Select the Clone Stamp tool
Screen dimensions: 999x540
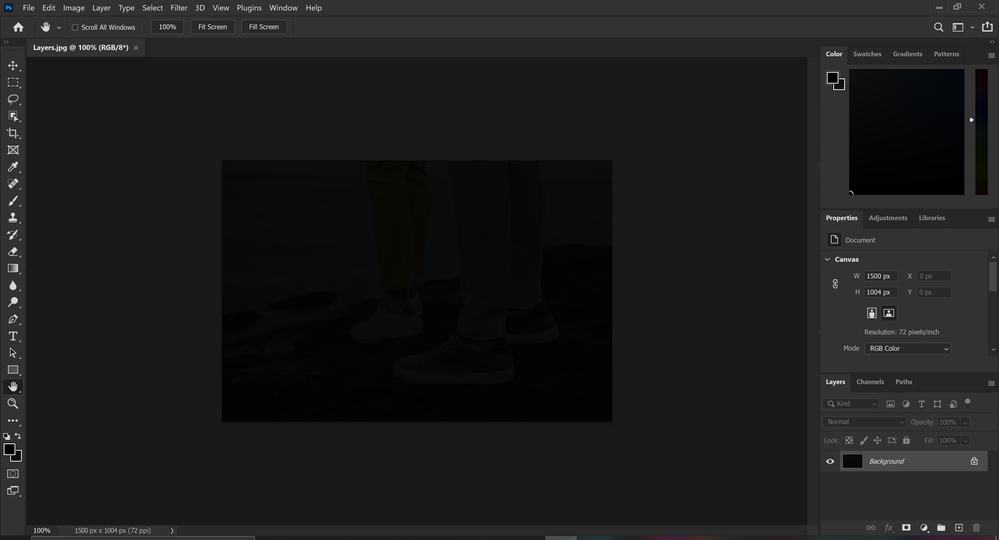tap(13, 218)
